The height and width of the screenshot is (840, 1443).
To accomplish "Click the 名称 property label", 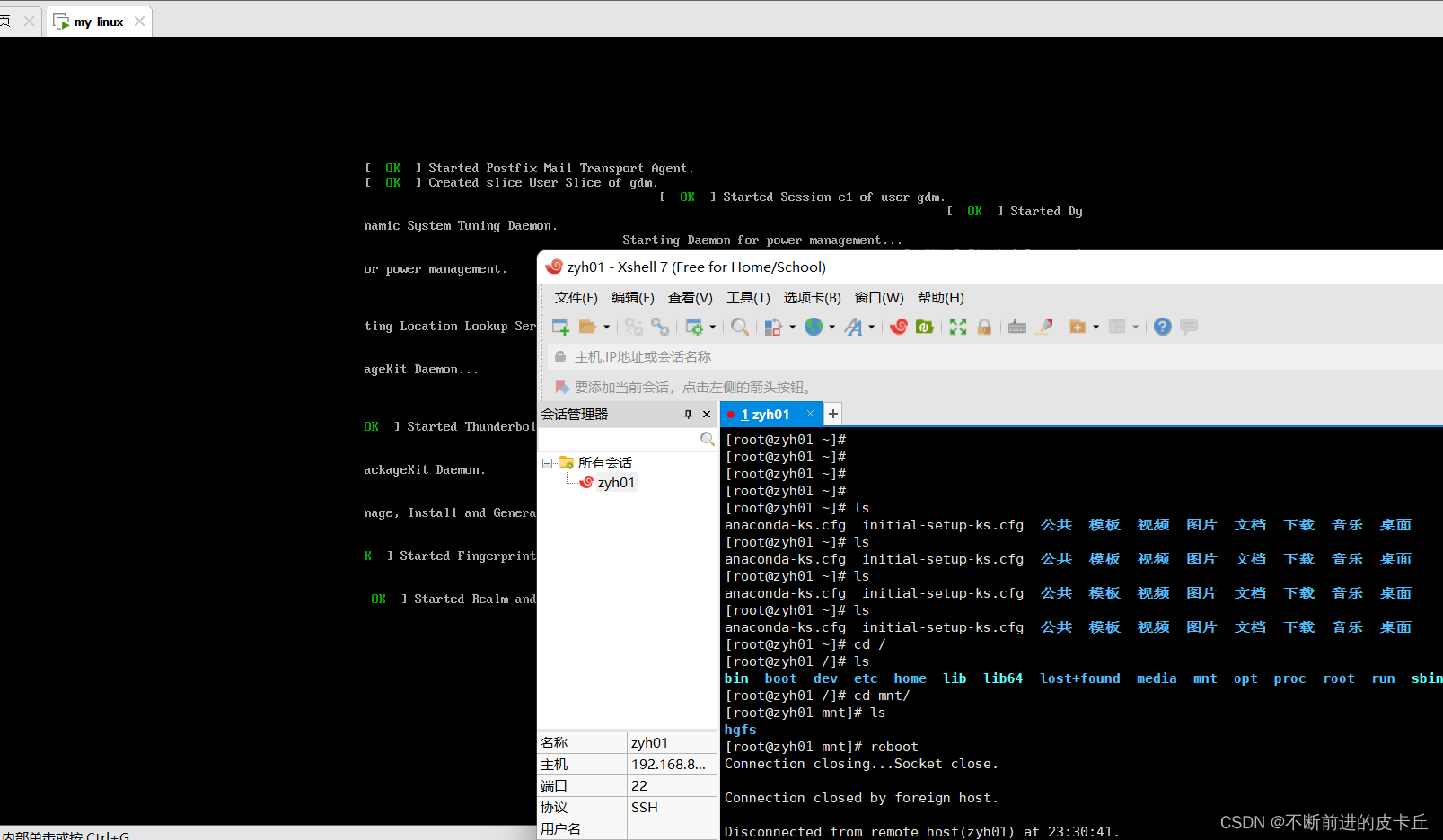I will [x=554, y=743].
